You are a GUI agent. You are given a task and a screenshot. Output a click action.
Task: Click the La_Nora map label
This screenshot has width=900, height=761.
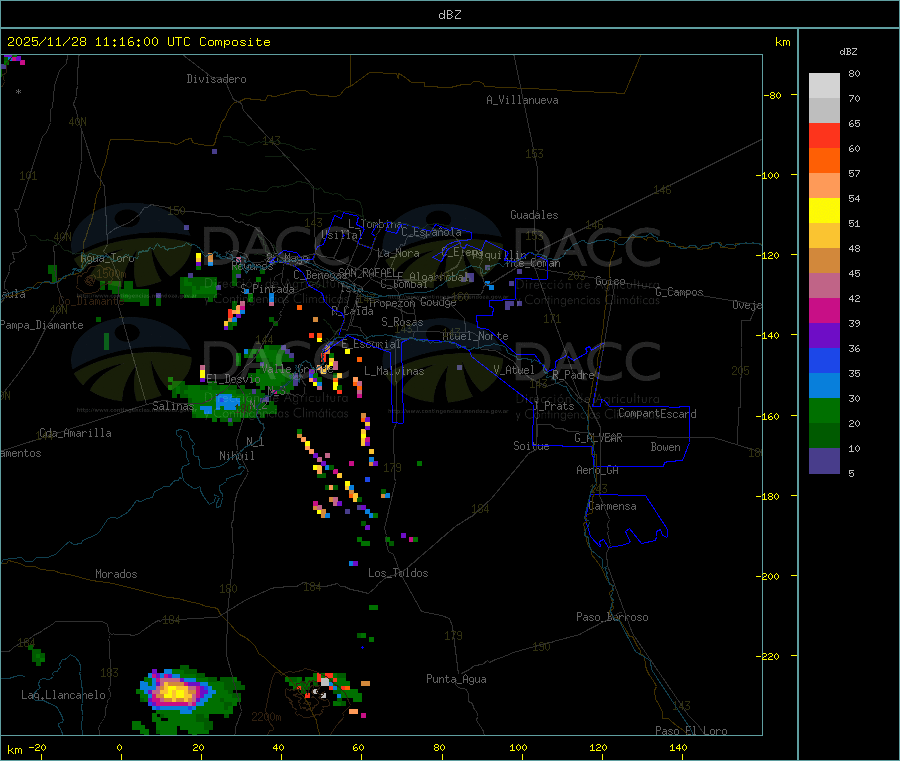[398, 253]
